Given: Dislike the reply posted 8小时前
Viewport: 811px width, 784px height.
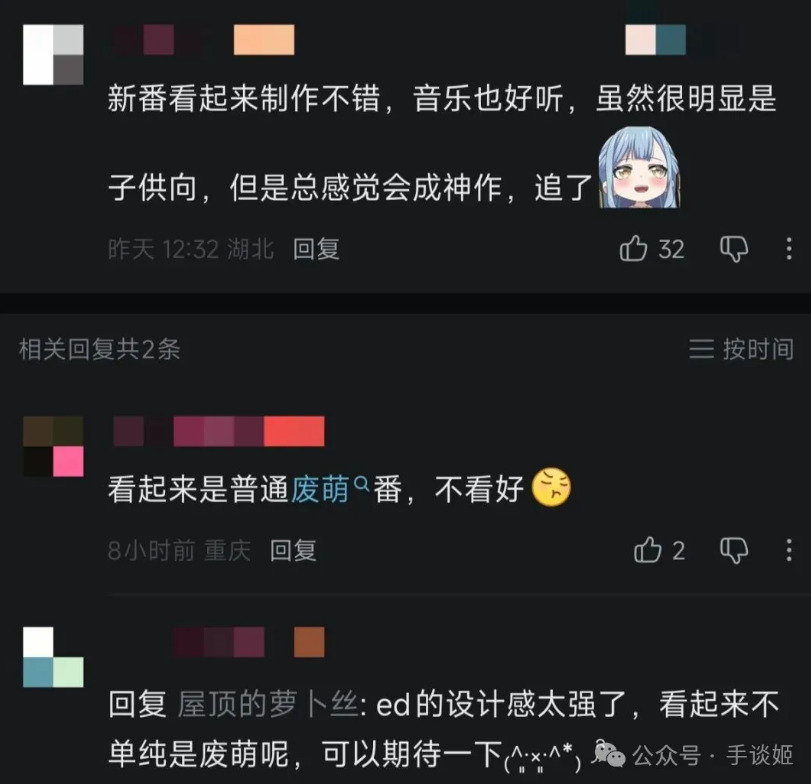Looking at the screenshot, I should 734,550.
